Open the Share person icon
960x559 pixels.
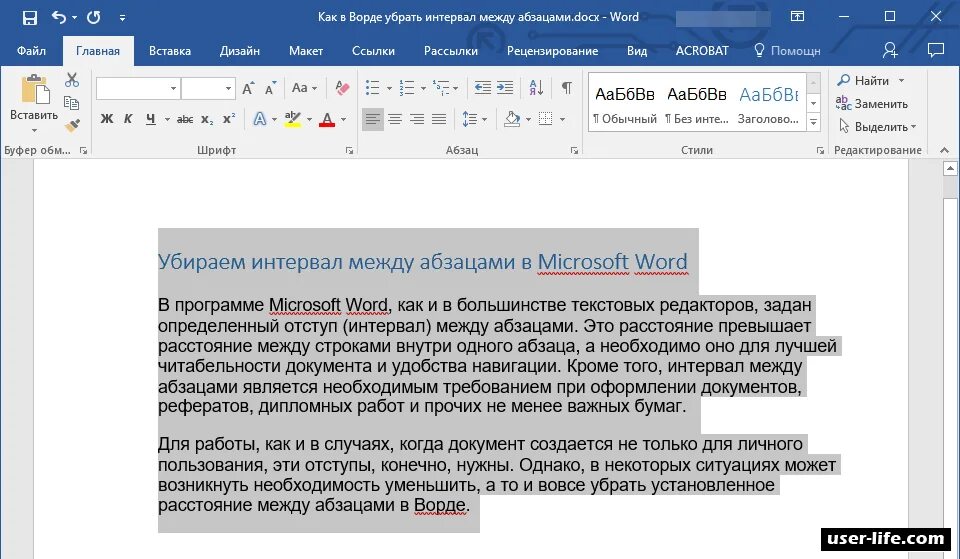pos(890,50)
